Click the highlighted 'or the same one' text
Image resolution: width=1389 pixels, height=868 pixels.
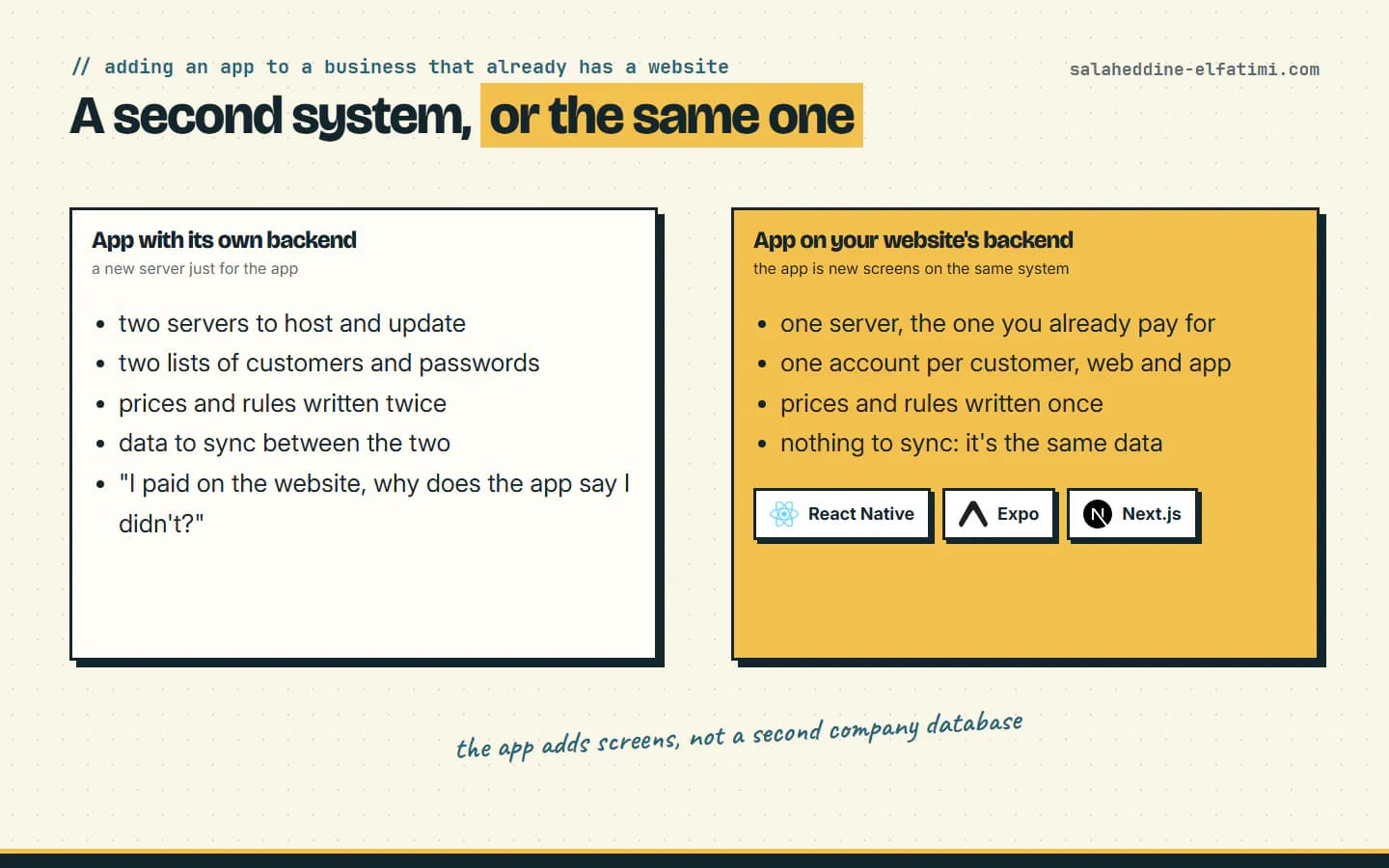tap(671, 116)
